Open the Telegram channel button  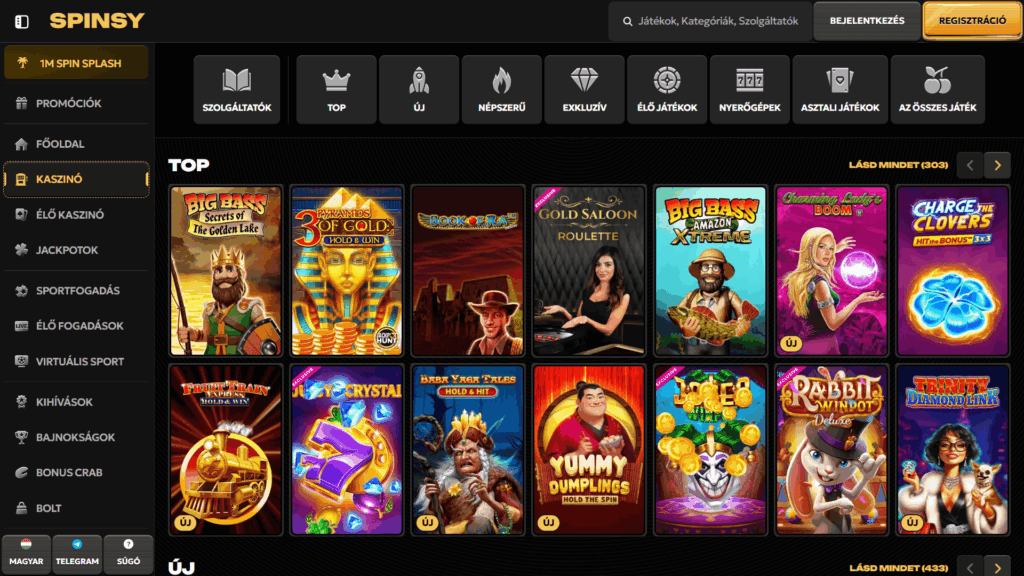pos(77,554)
